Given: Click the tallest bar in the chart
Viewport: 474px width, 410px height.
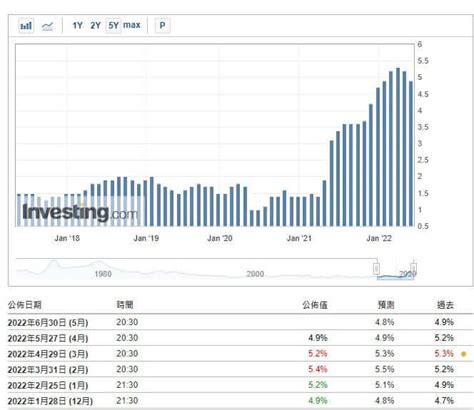Looking at the screenshot, I should tap(398, 147).
